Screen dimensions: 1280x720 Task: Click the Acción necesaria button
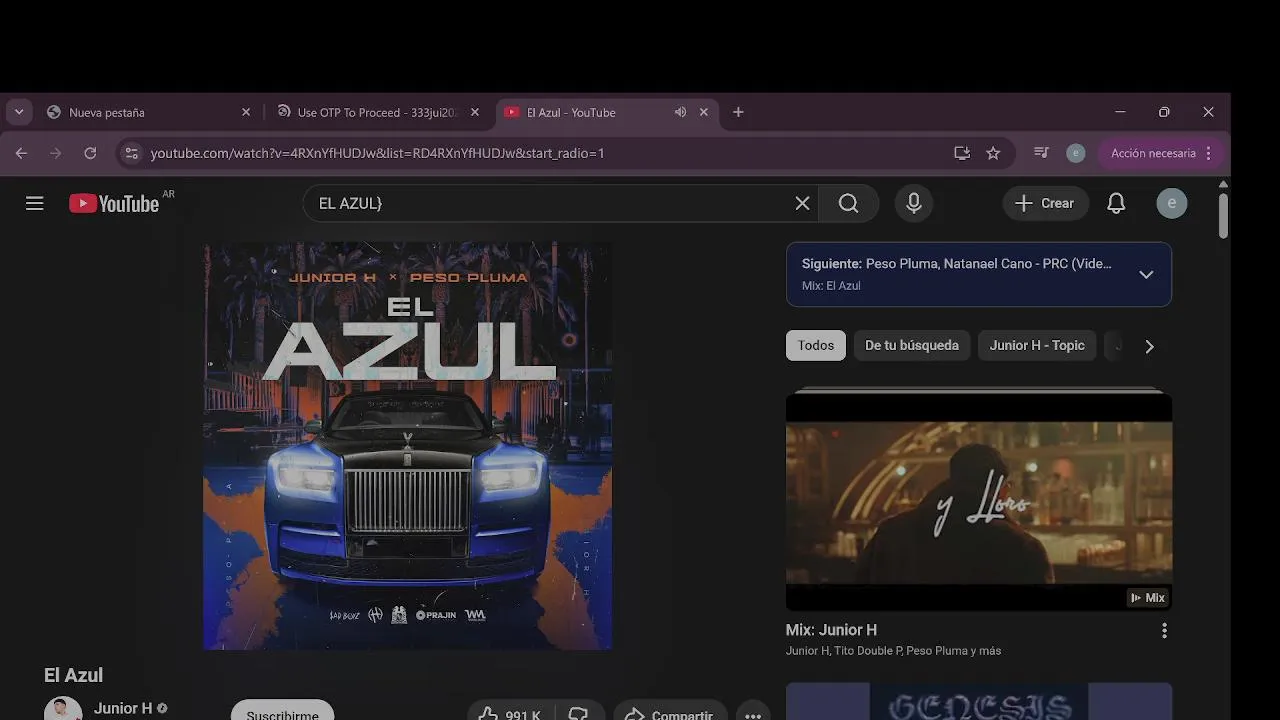pyautogui.click(x=1153, y=153)
